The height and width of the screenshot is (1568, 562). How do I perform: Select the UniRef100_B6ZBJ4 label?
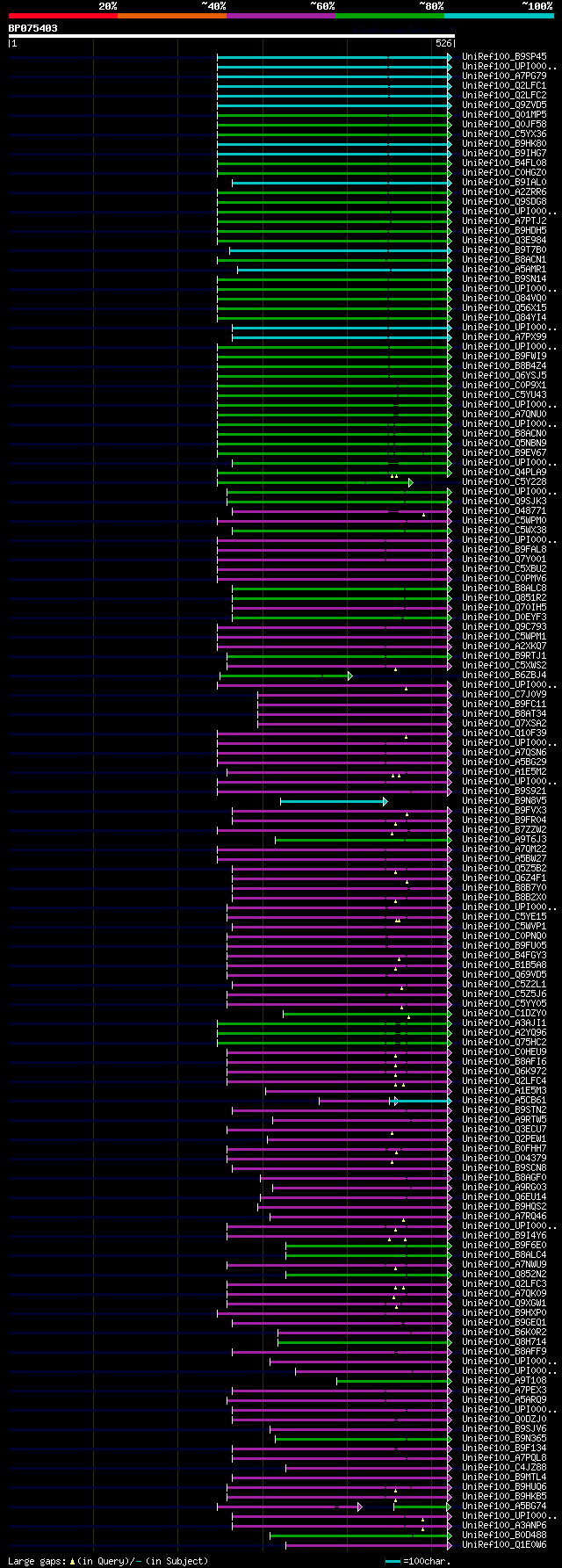(x=504, y=675)
